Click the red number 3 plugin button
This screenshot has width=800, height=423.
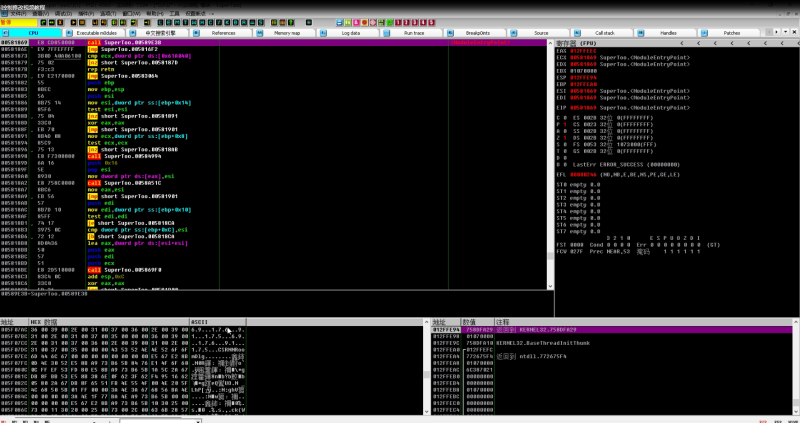[416, 22]
